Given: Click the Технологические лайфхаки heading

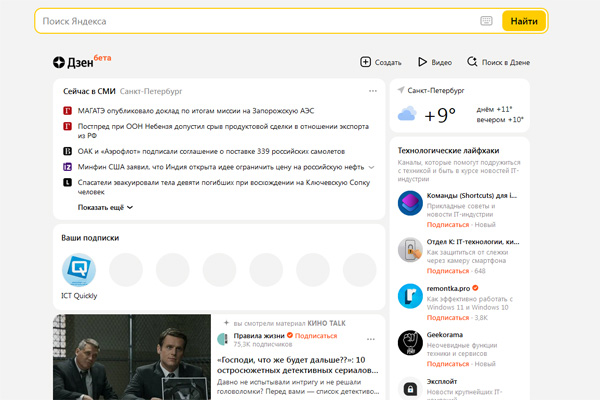Looking at the screenshot, I should coord(448,150).
